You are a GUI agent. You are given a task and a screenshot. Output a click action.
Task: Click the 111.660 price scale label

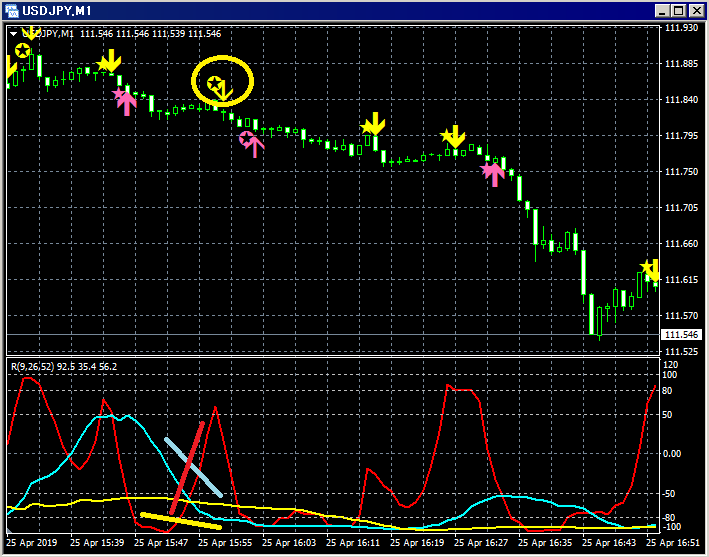681,244
